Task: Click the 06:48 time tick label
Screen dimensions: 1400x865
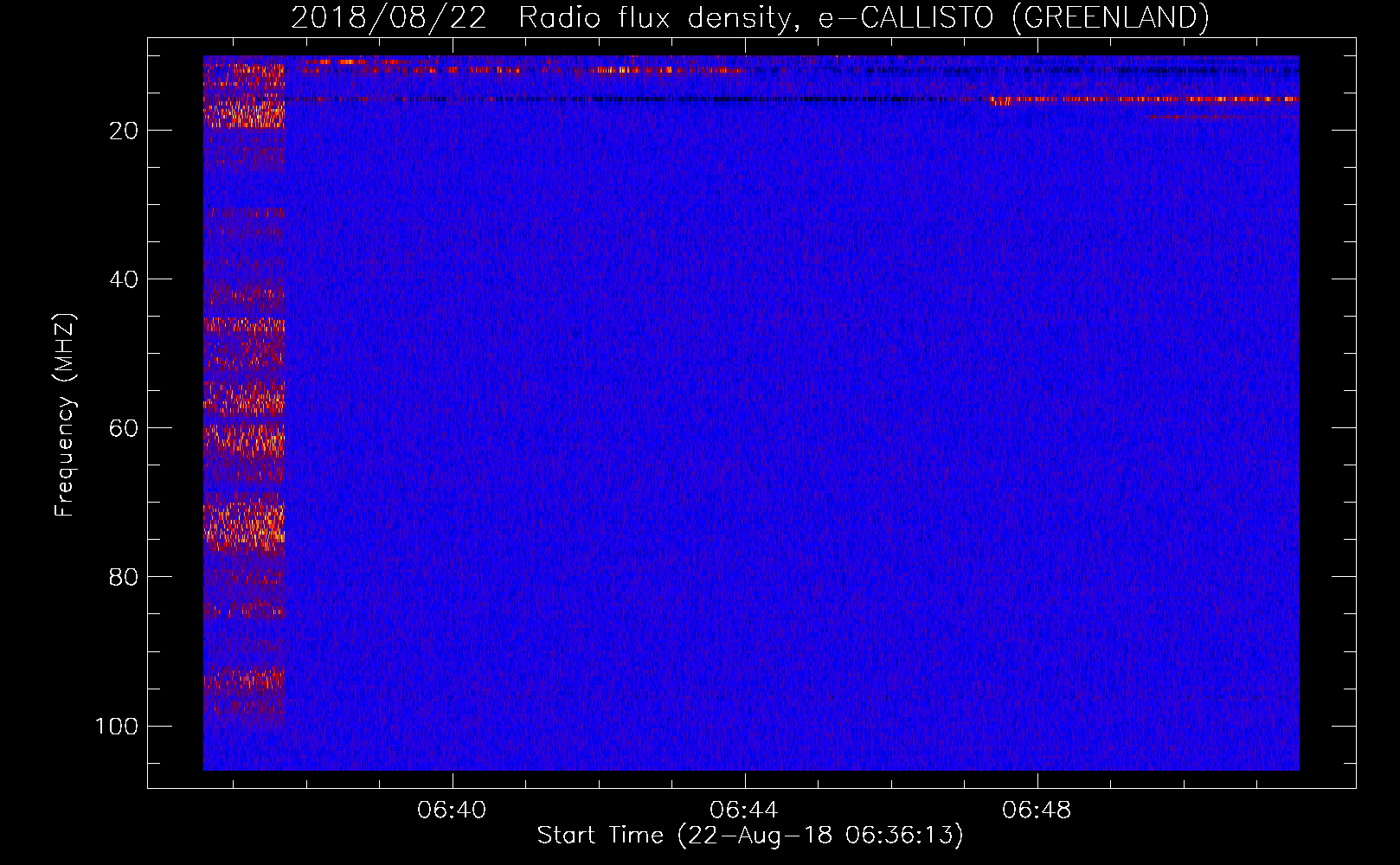Action: pos(1037,811)
